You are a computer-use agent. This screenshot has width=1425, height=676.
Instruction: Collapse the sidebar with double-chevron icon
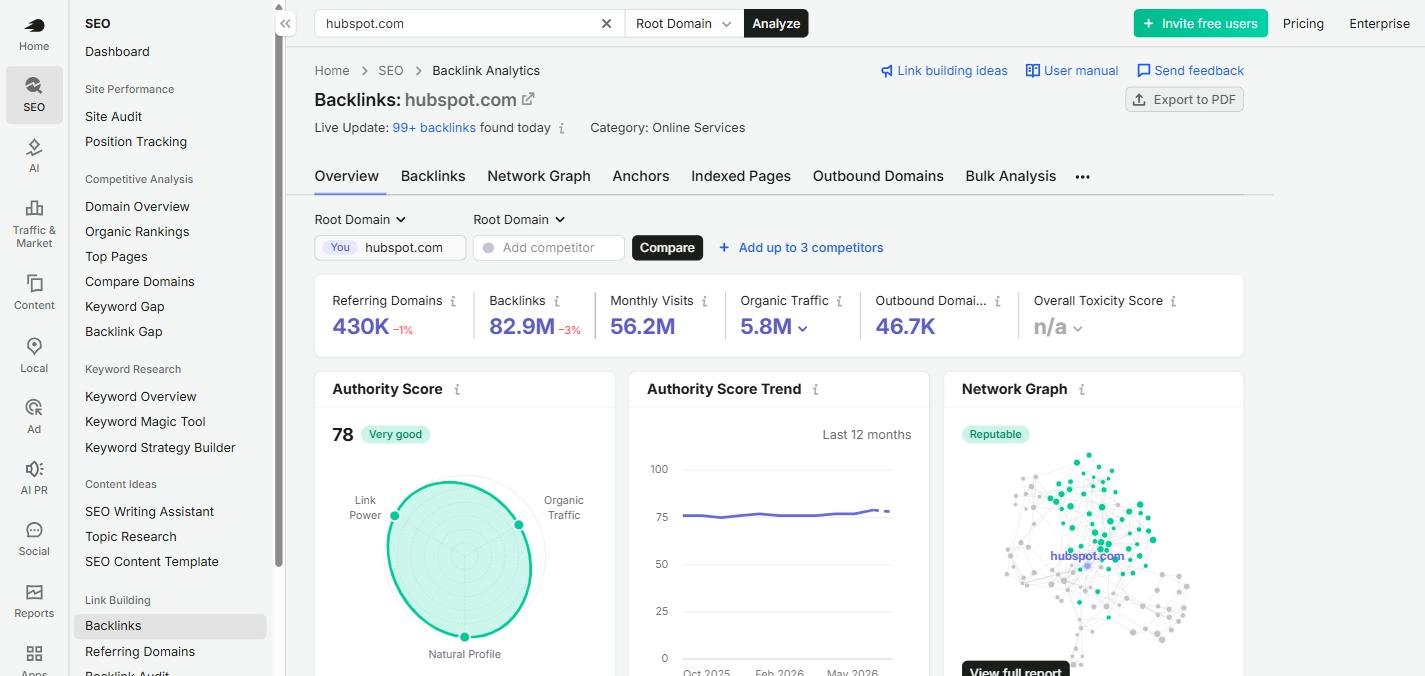click(285, 24)
